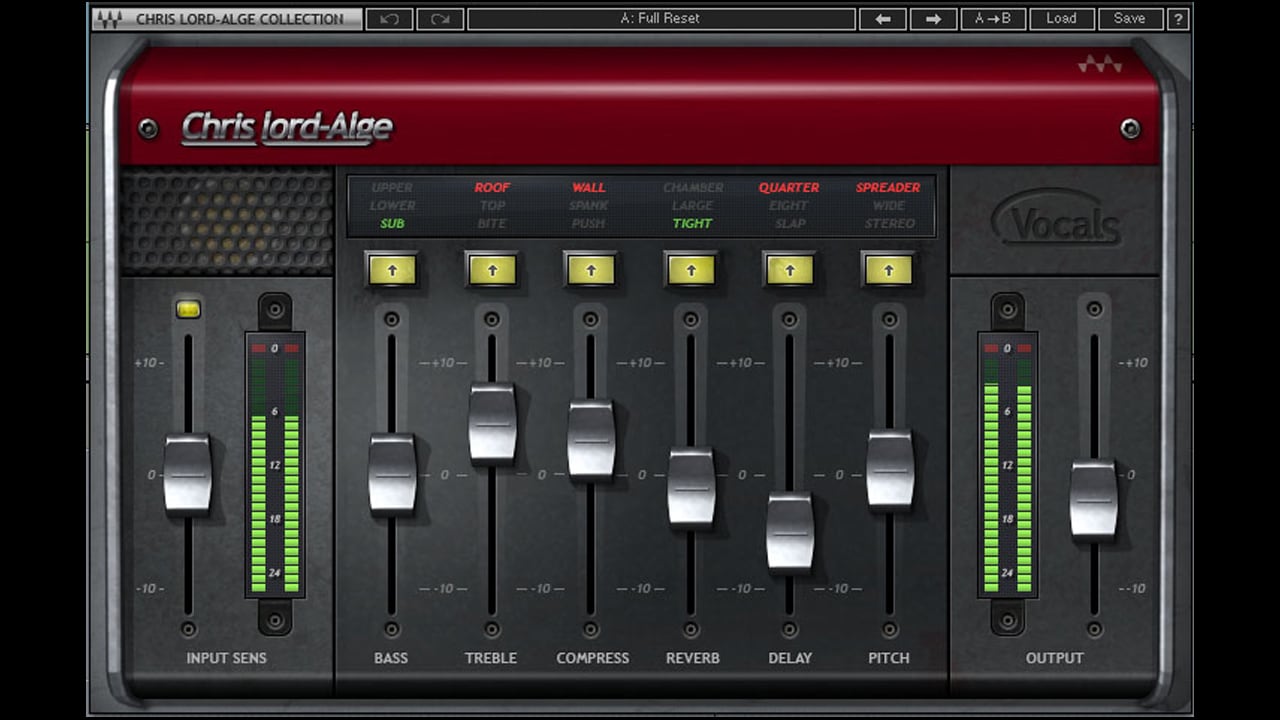Click the undo arrow in top toolbar
1280x720 pixels.
coord(388,18)
